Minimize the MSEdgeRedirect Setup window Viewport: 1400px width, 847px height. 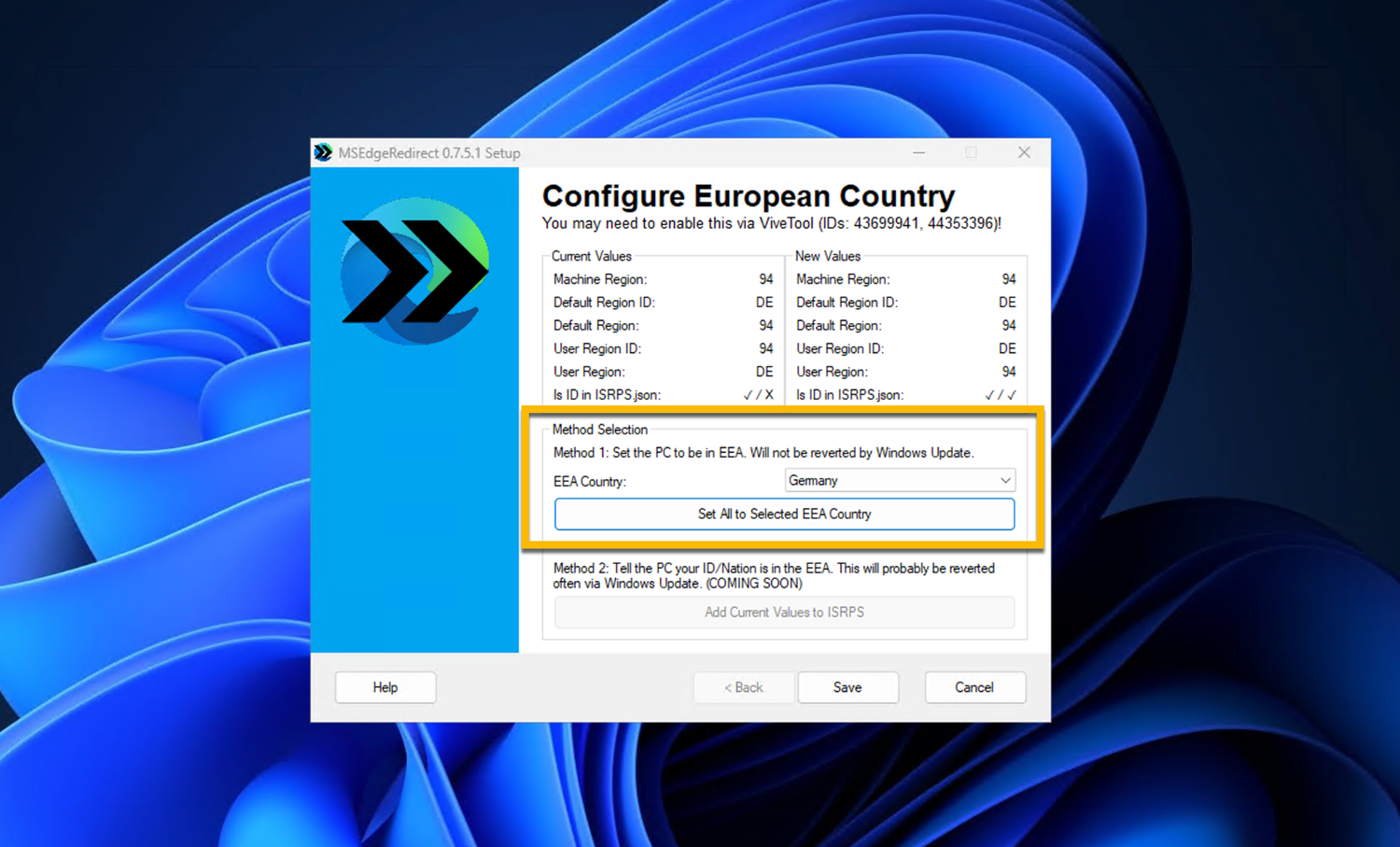pos(919,152)
